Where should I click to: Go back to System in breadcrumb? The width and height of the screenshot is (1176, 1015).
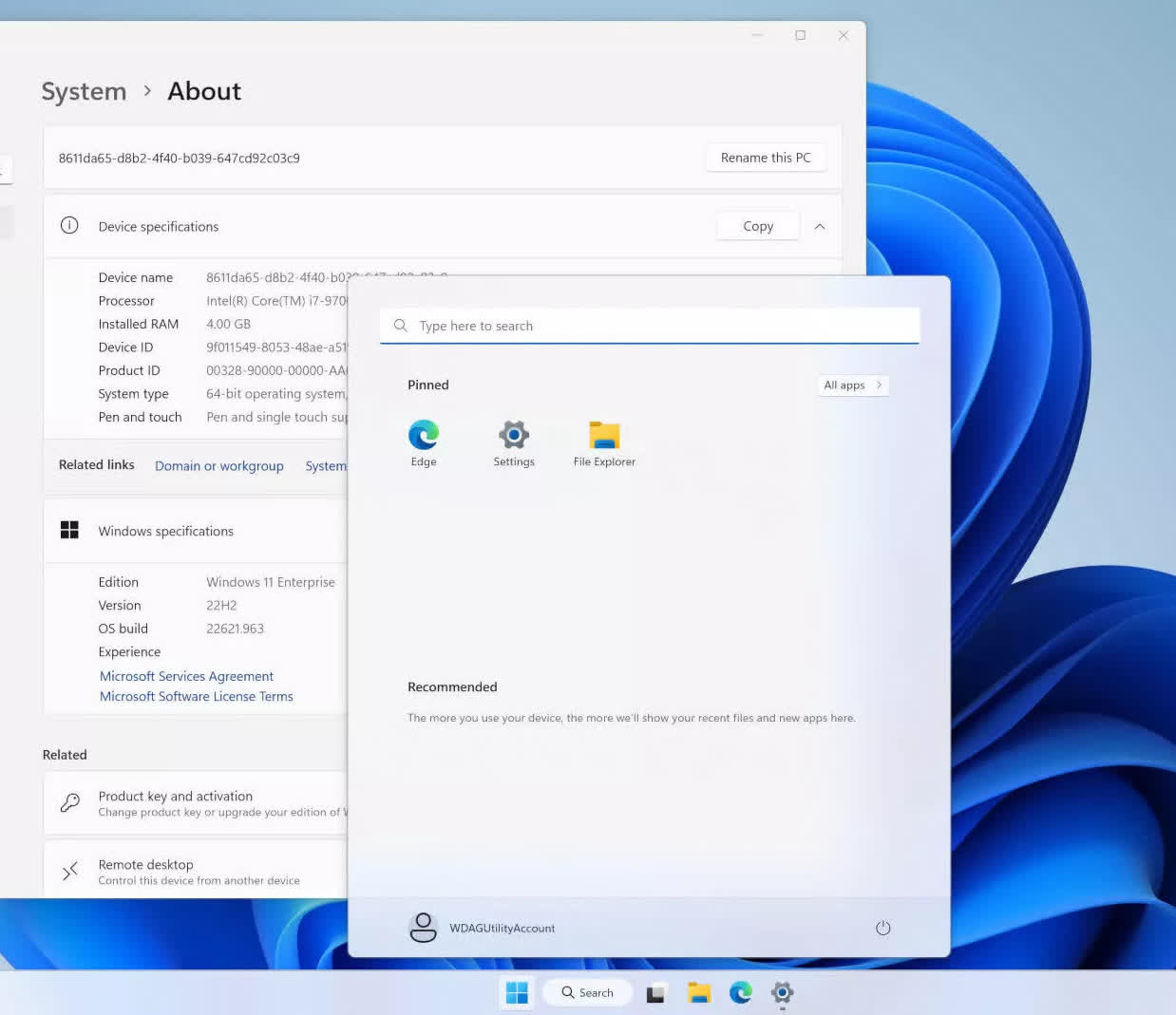click(84, 91)
